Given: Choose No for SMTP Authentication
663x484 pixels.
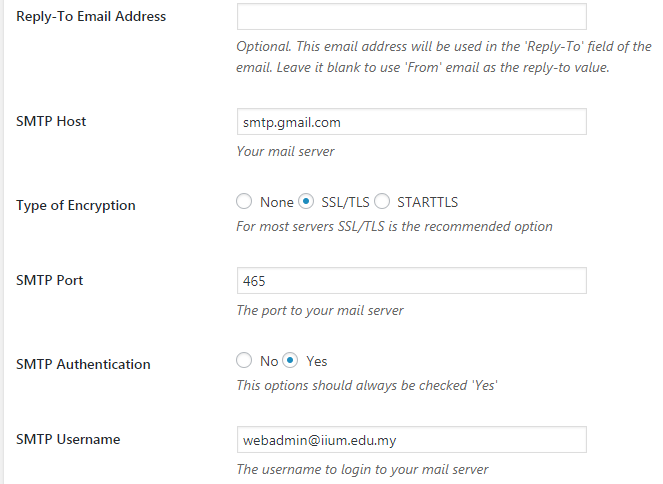Looking at the screenshot, I should click(x=244, y=361).
